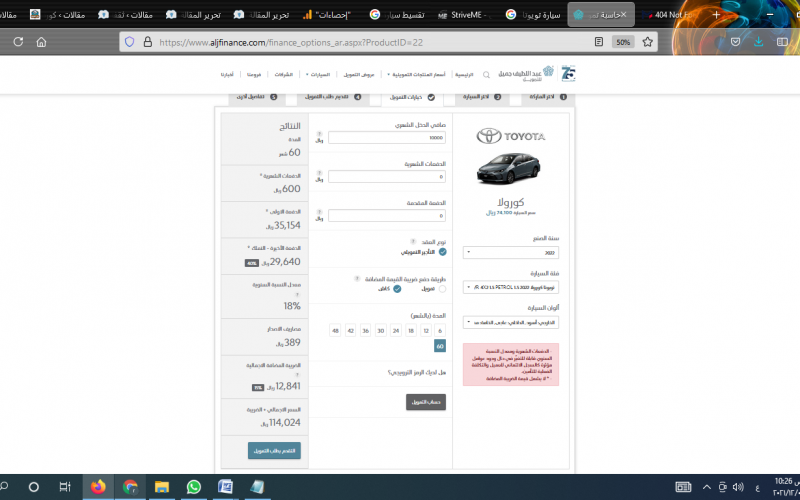This screenshot has height=500, width=800.
Task: Open the car category فئة السيارة dropdown
Action: pos(511,287)
